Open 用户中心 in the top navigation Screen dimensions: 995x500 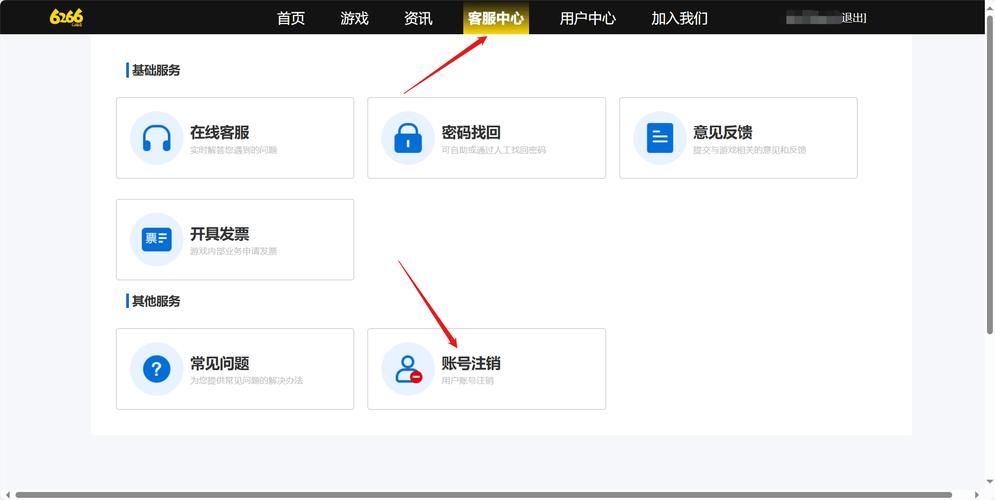click(587, 18)
